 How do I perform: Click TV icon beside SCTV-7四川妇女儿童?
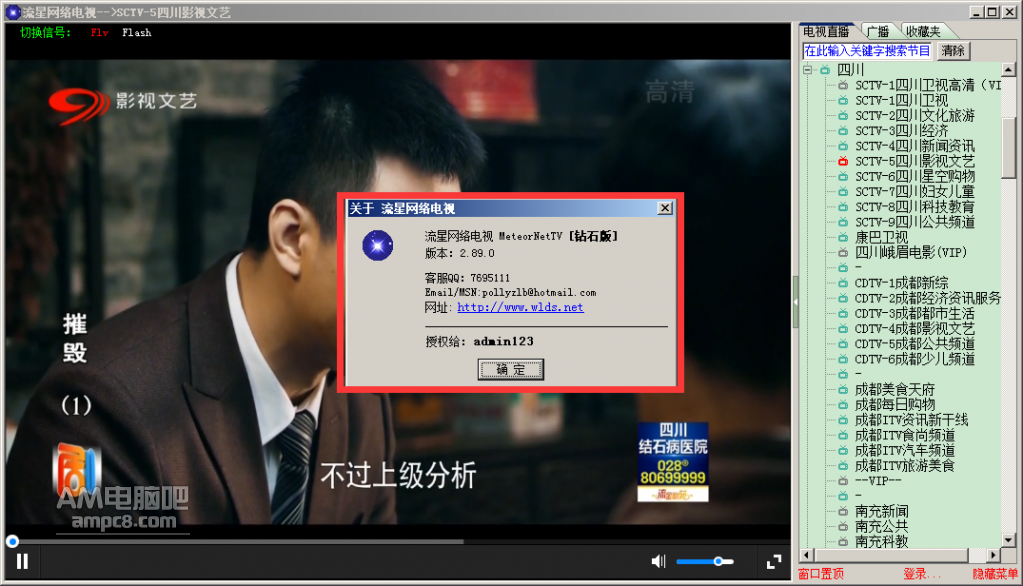(x=843, y=191)
